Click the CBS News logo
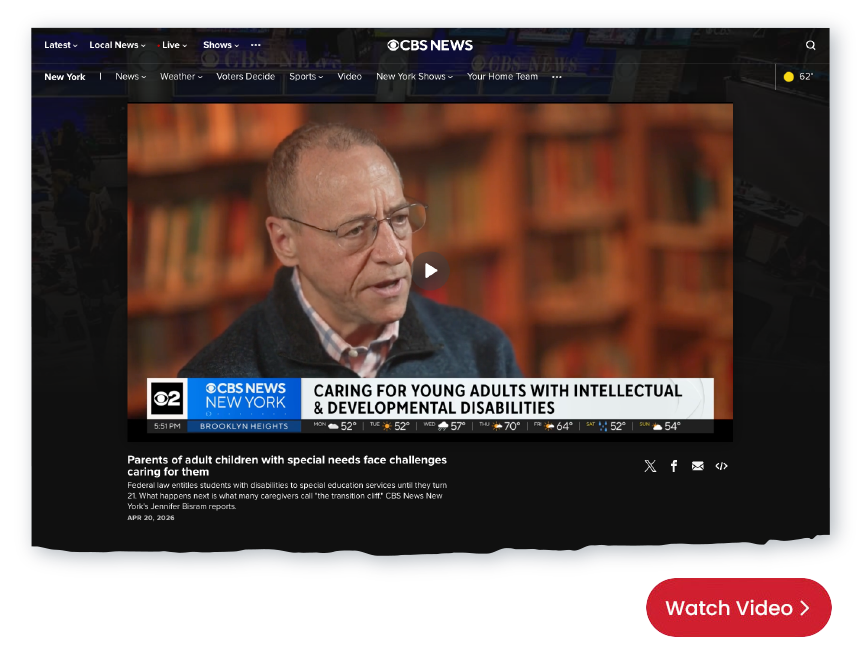This screenshot has height=672, width=865. [430, 45]
